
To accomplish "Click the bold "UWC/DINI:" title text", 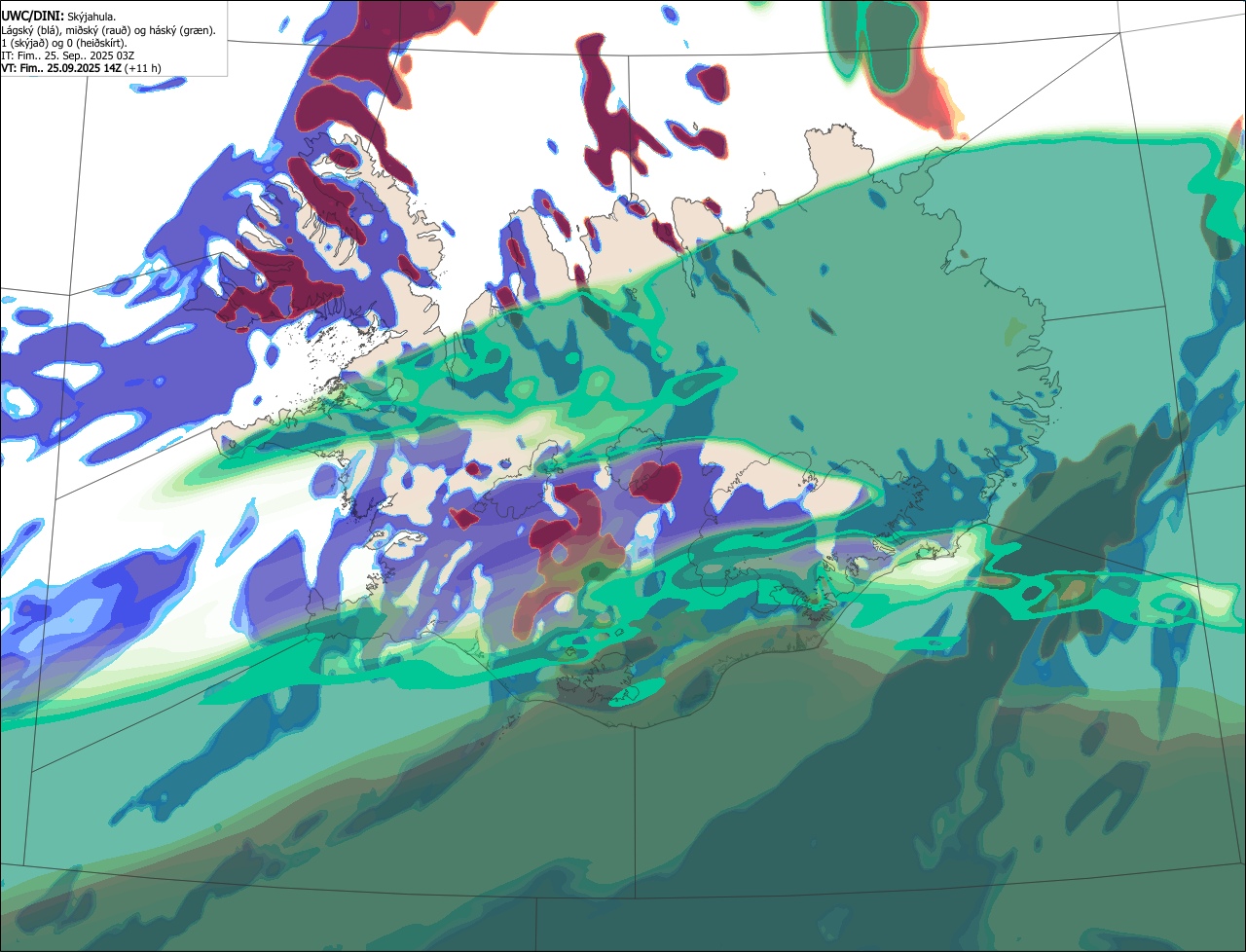I will click(x=32, y=17).
